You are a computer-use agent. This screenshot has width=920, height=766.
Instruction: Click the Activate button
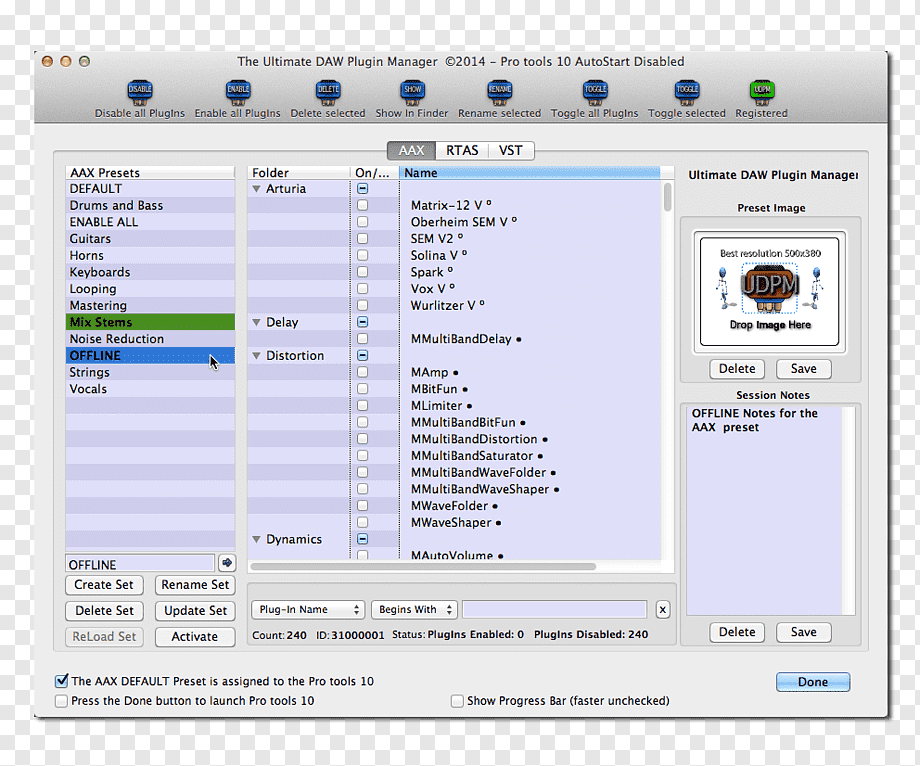click(195, 636)
